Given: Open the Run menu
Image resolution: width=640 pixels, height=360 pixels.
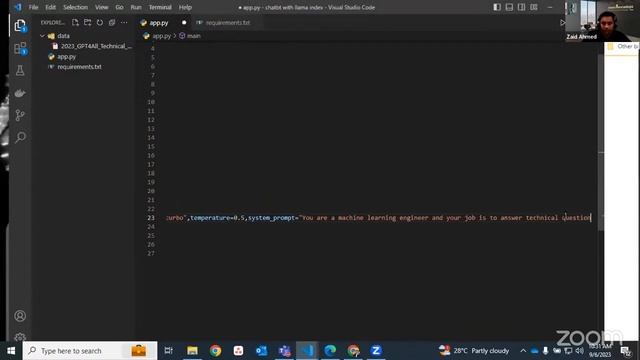Looking at the screenshot, I should [x=136, y=7].
